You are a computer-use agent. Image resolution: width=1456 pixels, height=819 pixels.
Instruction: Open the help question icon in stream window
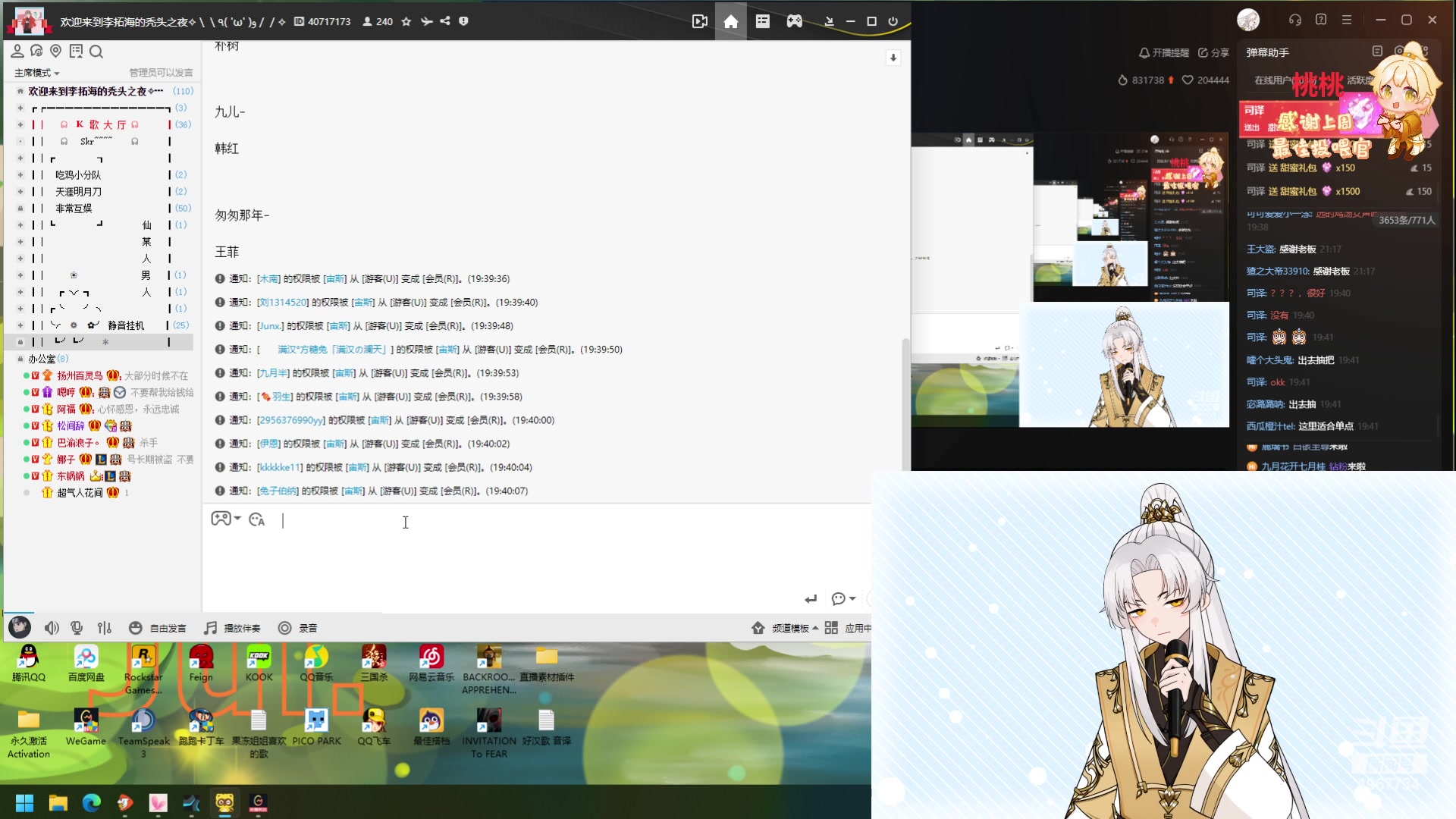tap(1321, 20)
